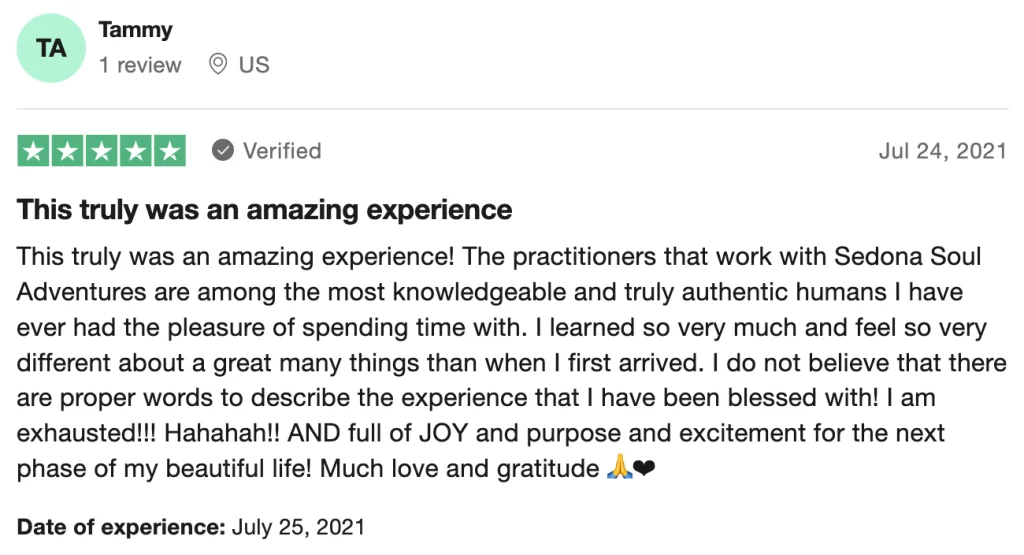Click the praying hands emoji
Viewport: 1024px width, 555px height.
pyautogui.click(x=619, y=468)
